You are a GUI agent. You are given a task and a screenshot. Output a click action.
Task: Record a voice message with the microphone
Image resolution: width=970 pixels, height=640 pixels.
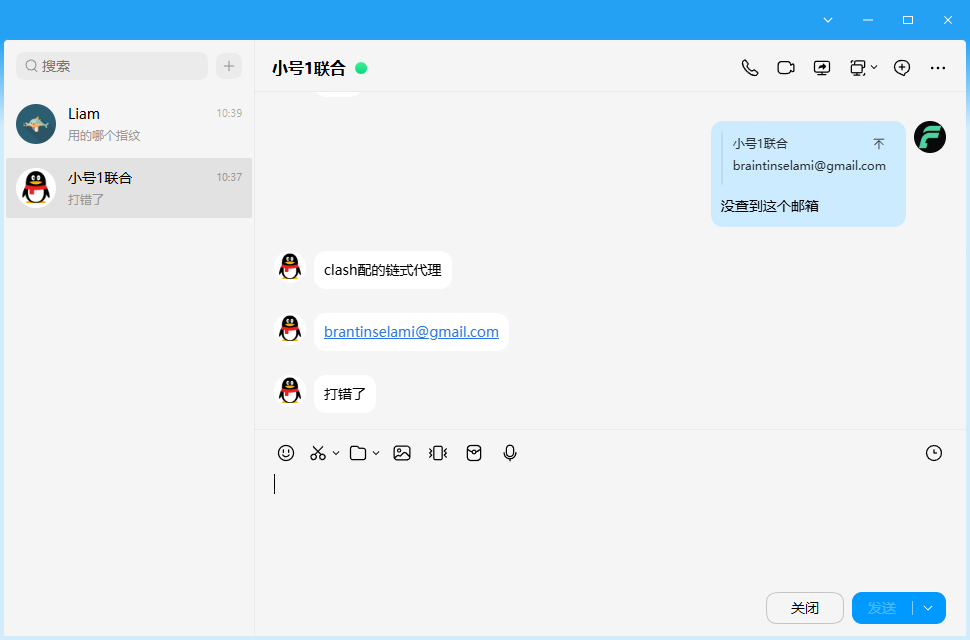pyautogui.click(x=510, y=453)
